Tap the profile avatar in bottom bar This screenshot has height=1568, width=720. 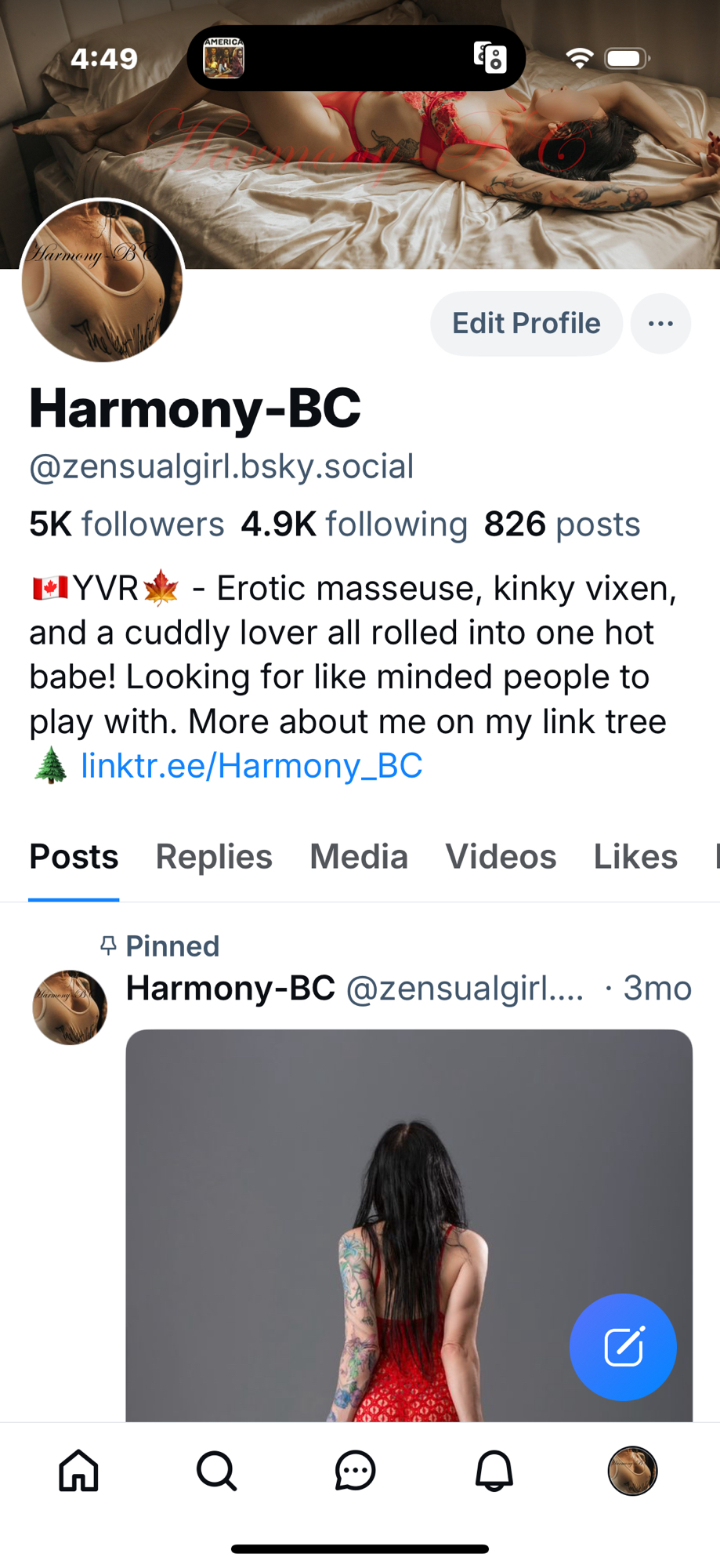(x=632, y=1471)
